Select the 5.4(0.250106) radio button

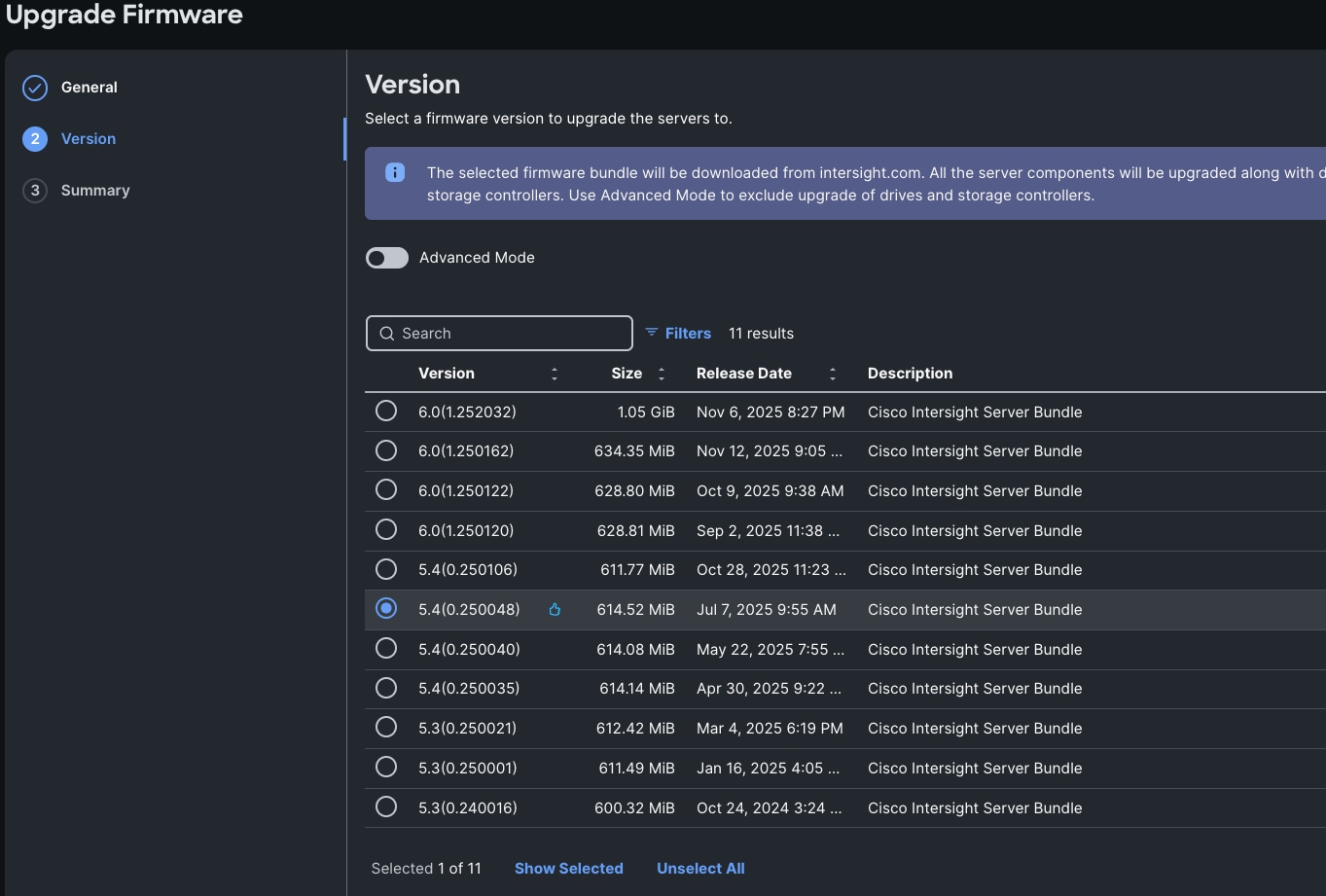click(386, 569)
